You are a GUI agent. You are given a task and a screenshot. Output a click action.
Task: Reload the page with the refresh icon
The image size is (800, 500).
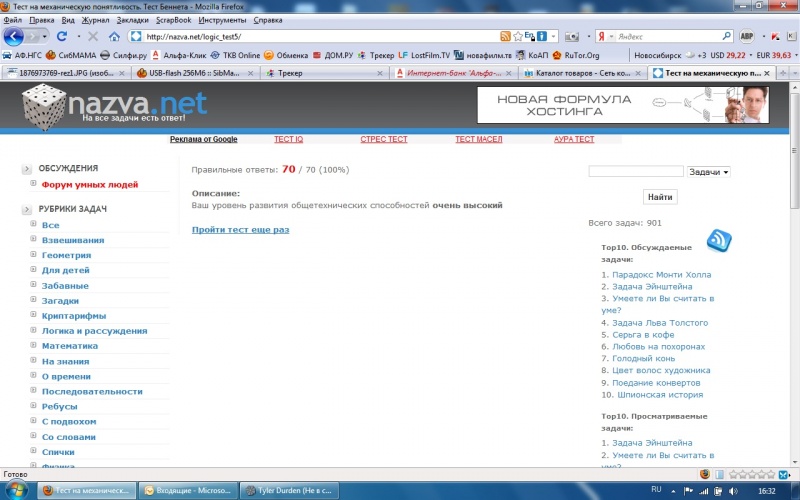[x=62, y=37]
